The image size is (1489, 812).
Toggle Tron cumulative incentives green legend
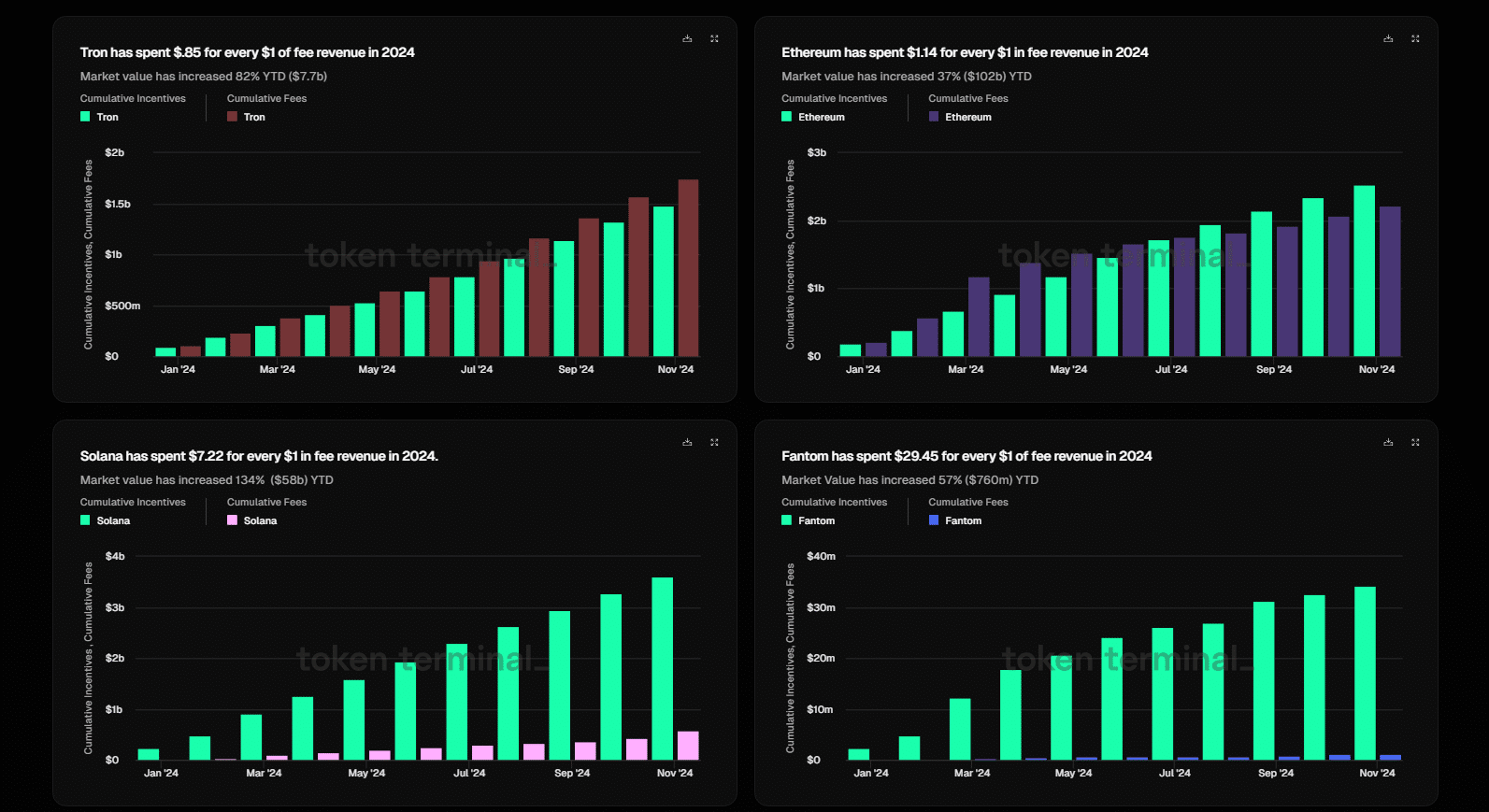point(99,117)
